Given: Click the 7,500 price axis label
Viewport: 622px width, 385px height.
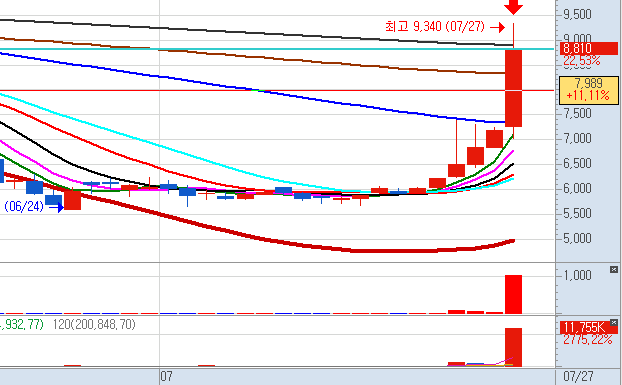Looking at the screenshot, I should pos(578,114).
